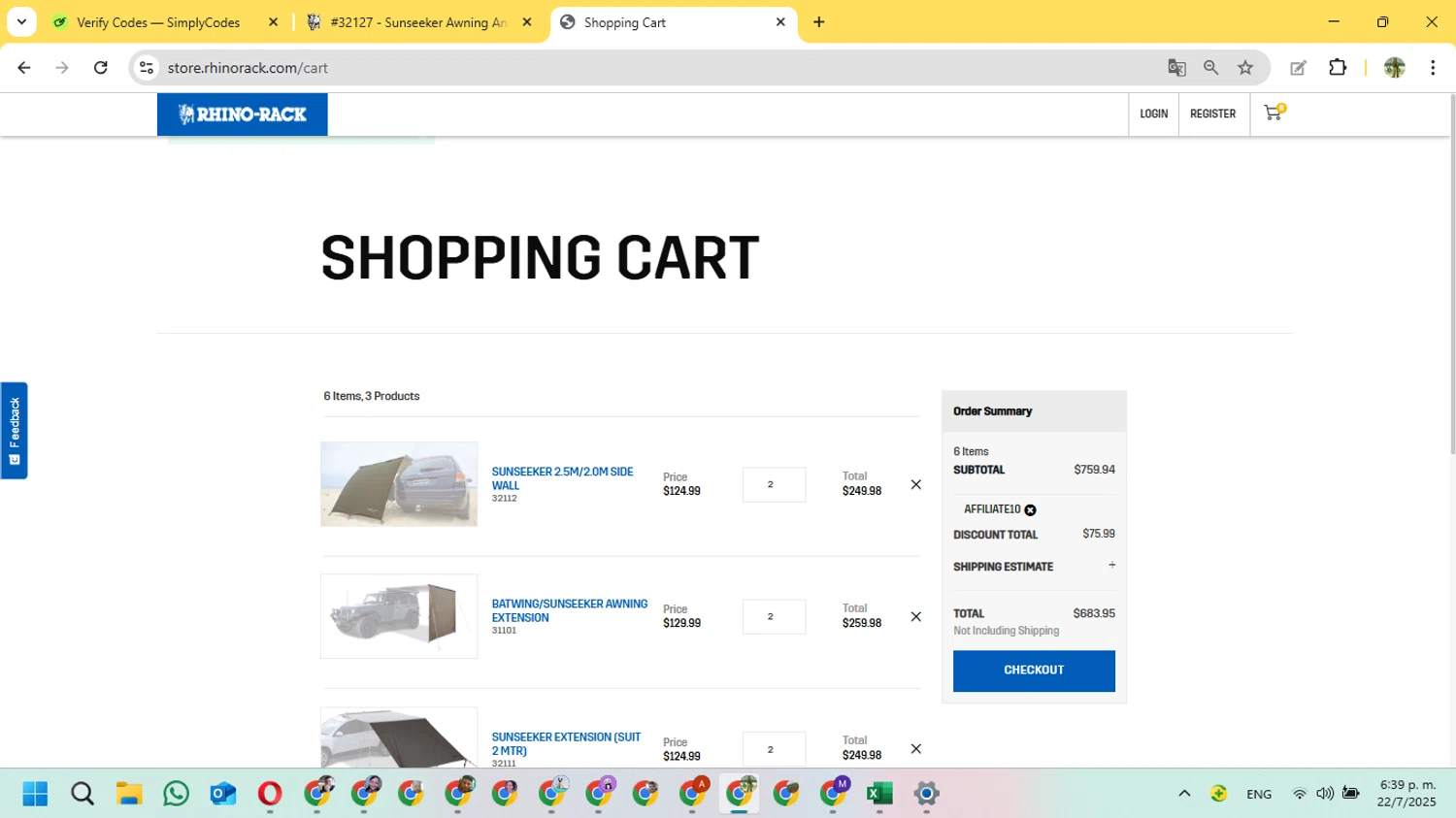Select the Shopping Cart tab
Image resolution: width=1456 pixels, height=818 pixels.
pyautogui.click(x=673, y=22)
